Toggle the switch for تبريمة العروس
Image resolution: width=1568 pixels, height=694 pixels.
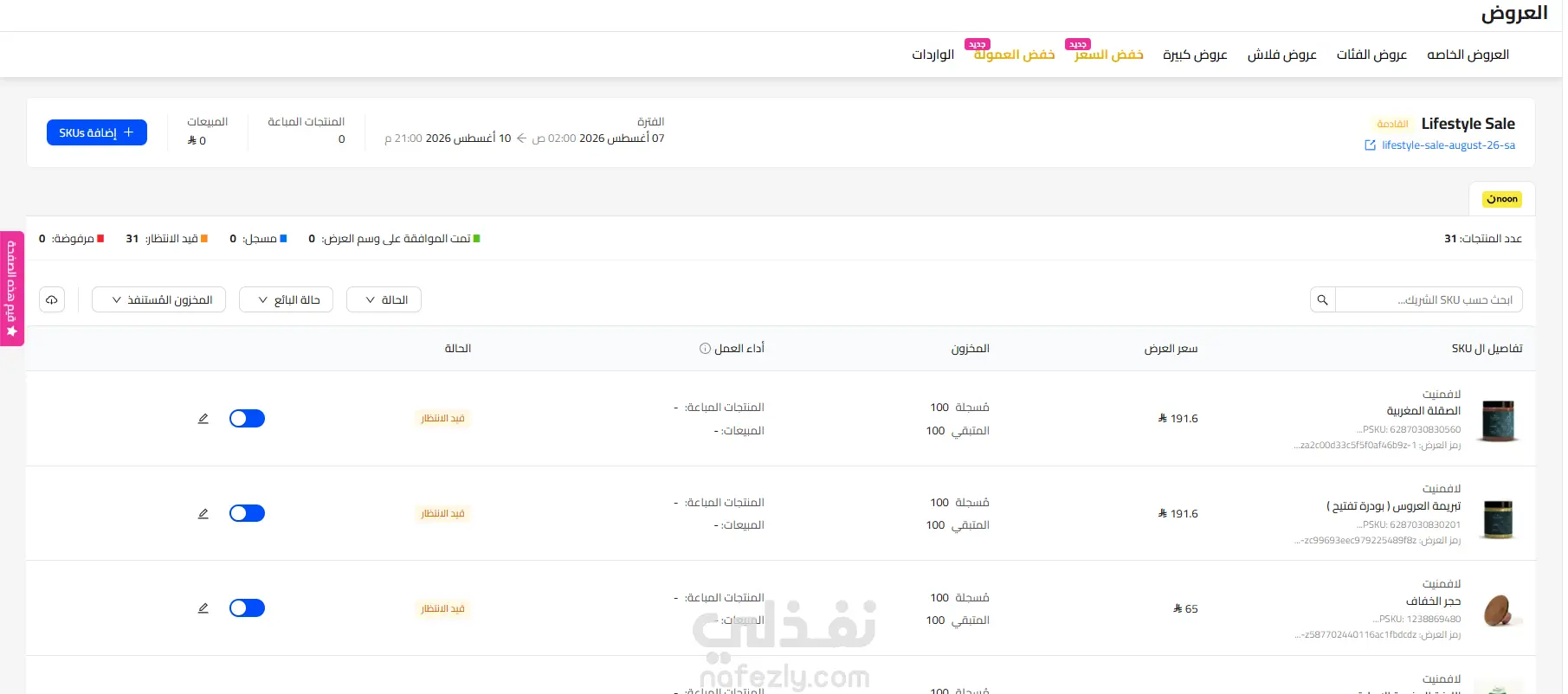(x=247, y=514)
